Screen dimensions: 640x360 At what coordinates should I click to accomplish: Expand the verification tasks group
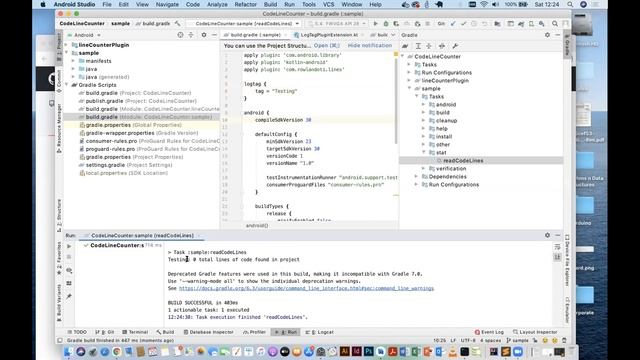pos(423,168)
